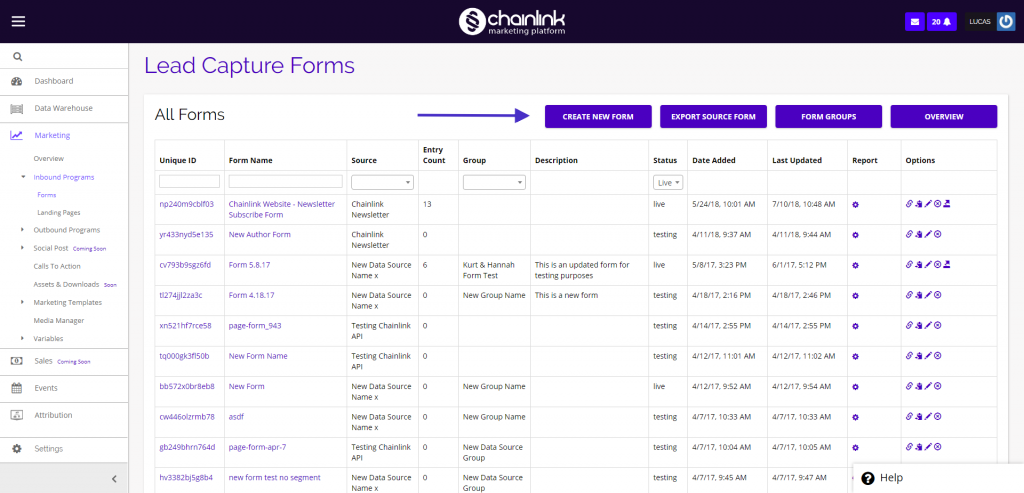
Task: Open report gear for Form 5.8.17
Action: (856, 265)
